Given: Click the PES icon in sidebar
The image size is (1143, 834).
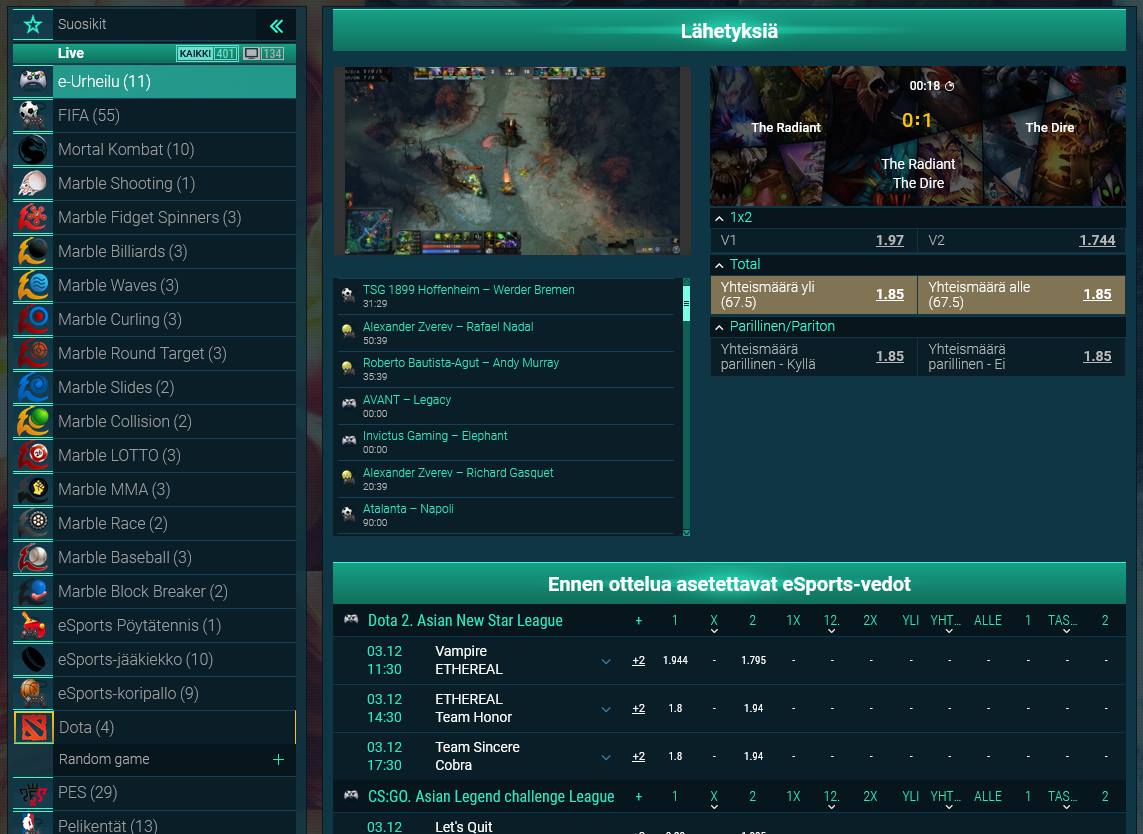Looking at the screenshot, I should [x=33, y=792].
